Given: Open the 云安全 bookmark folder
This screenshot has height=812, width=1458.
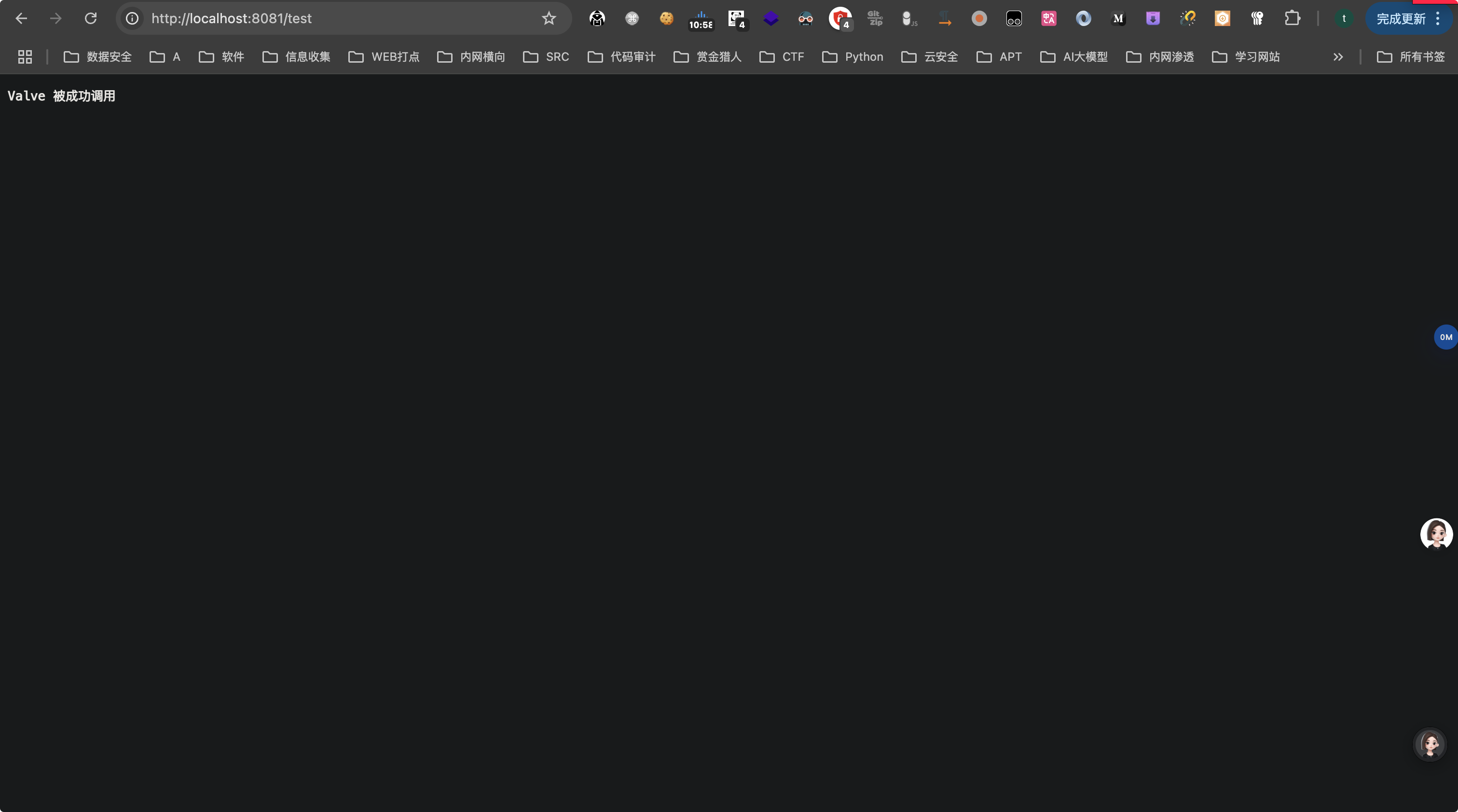Looking at the screenshot, I should [x=929, y=56].
